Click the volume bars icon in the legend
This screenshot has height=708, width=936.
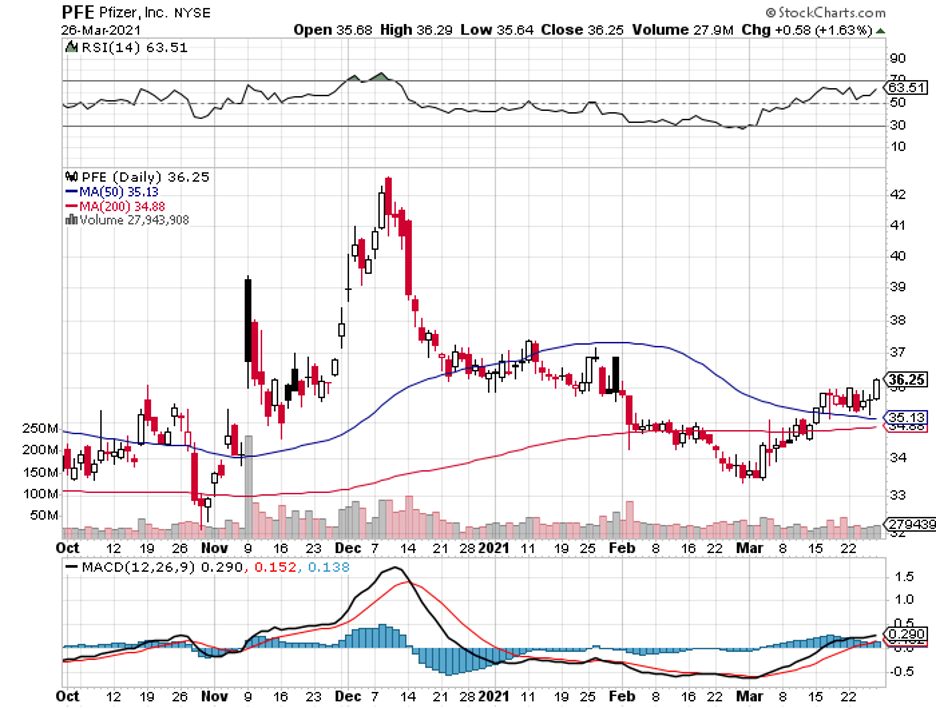[x=71, y=220]
